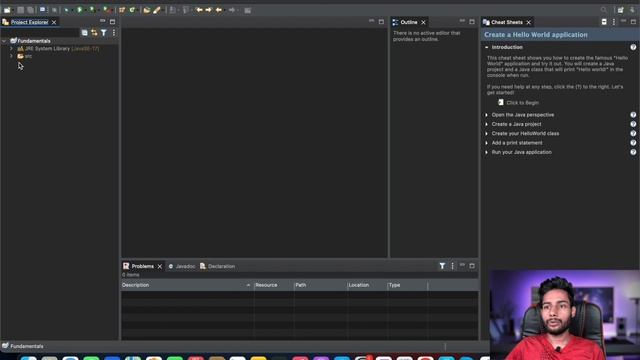The width and height of the screenshot is (640, 360).
Task: Click the Open Perspective icon
Action: 620,10
